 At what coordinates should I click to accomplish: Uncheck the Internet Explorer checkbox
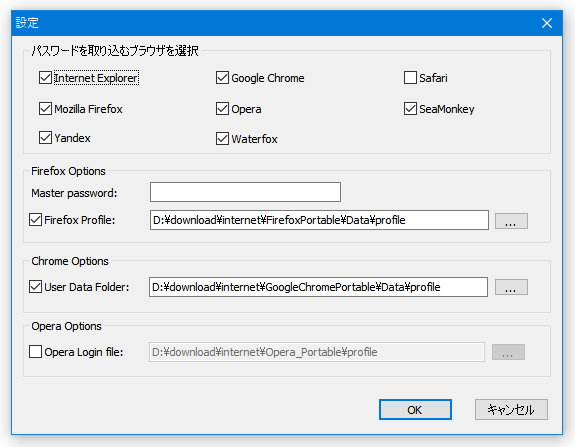click(45, 78)
